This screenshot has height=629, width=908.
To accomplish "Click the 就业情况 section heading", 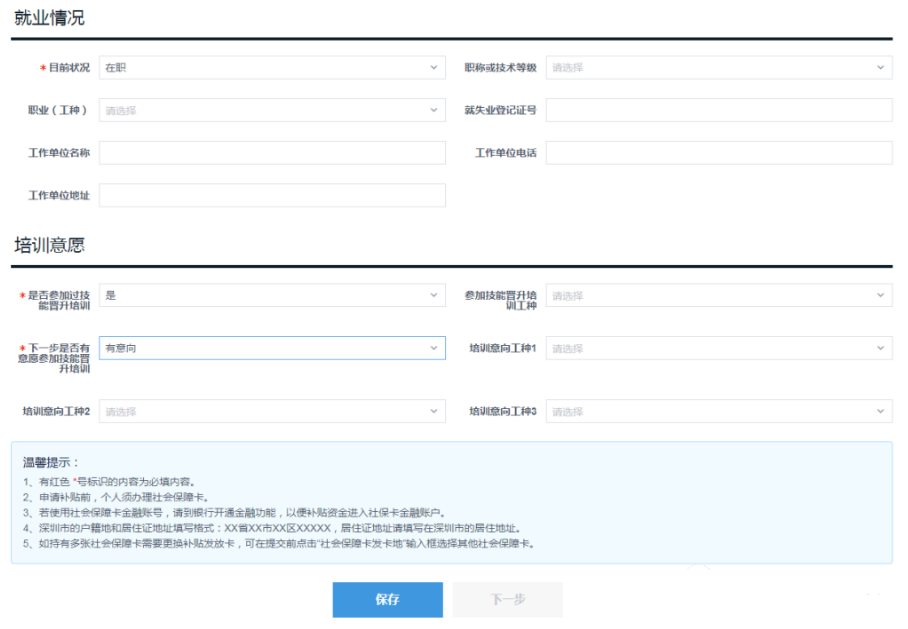I will [46, 17].
